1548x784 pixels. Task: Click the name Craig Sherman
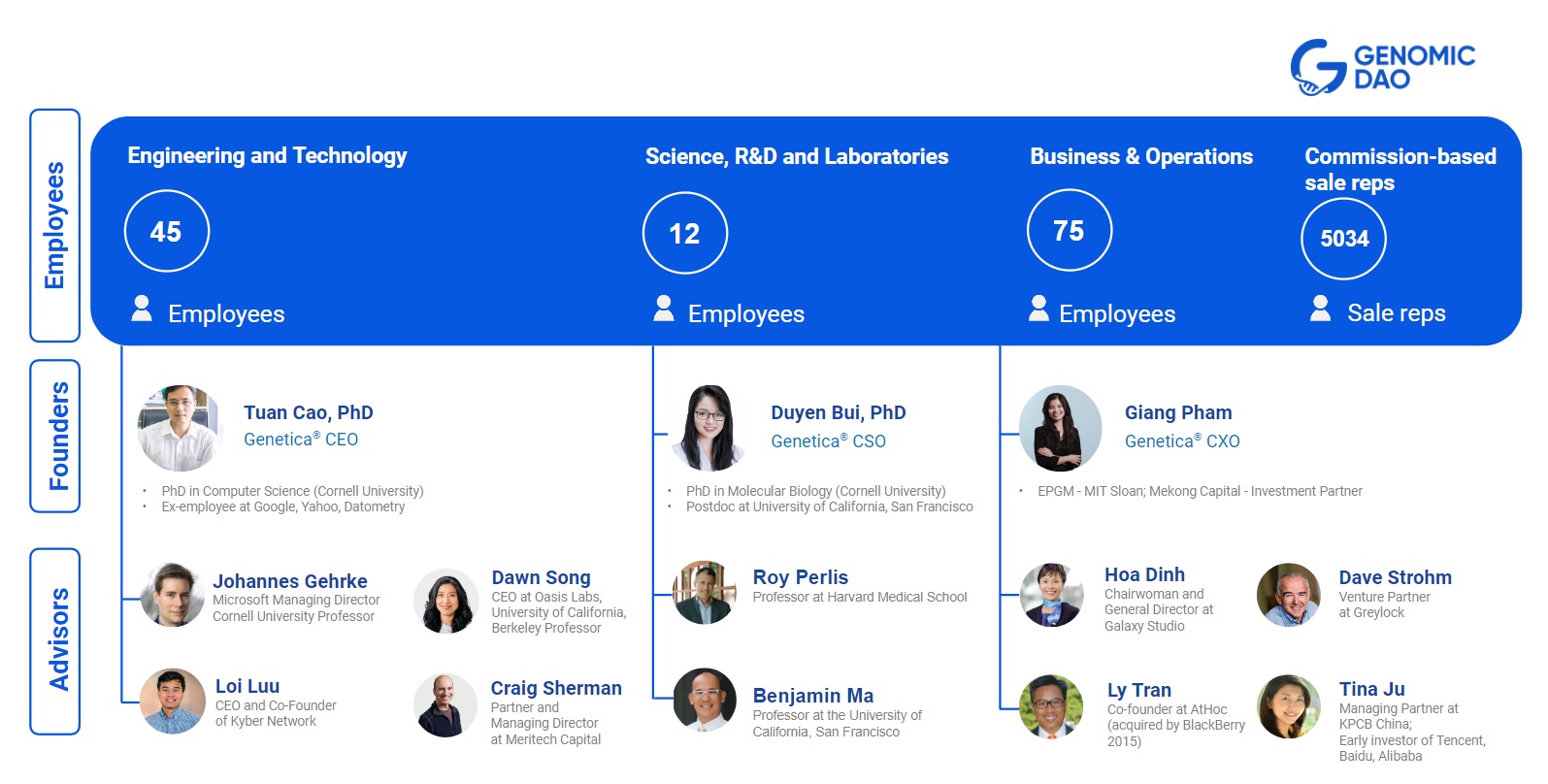tap(556, 688)
